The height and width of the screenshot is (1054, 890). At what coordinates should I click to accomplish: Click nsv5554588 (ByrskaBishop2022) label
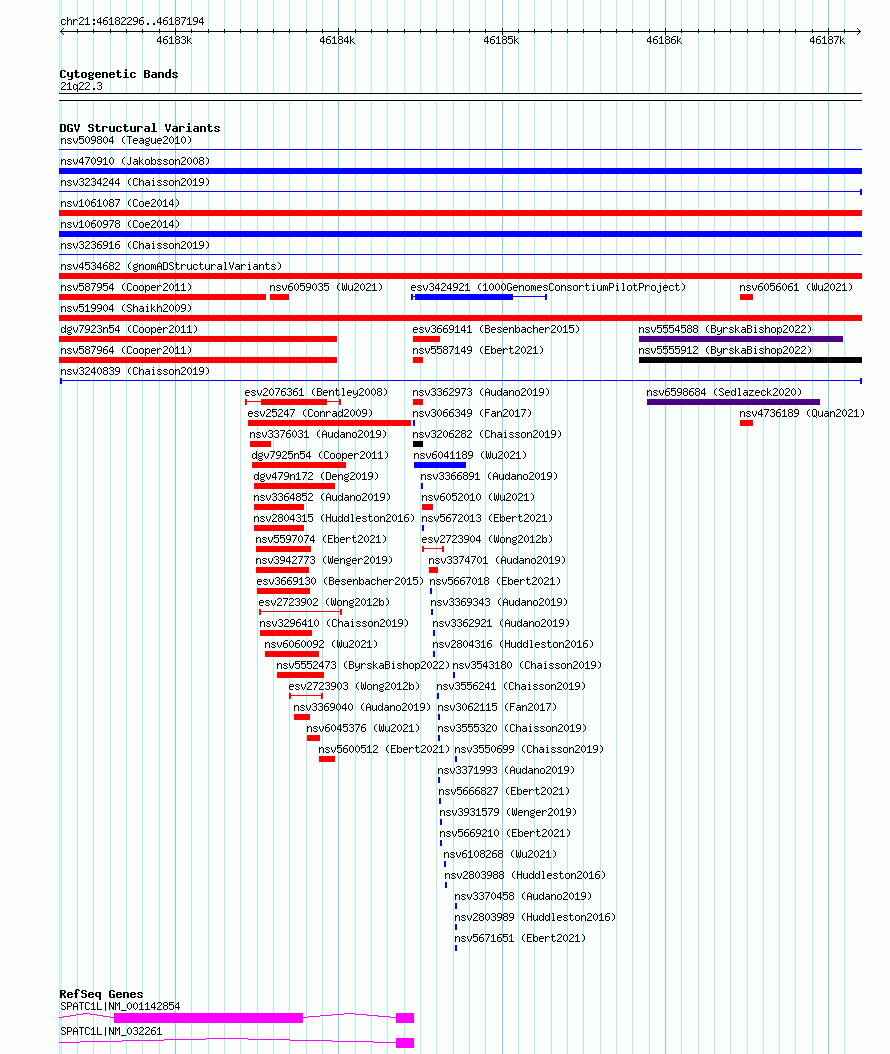point(725,329)
